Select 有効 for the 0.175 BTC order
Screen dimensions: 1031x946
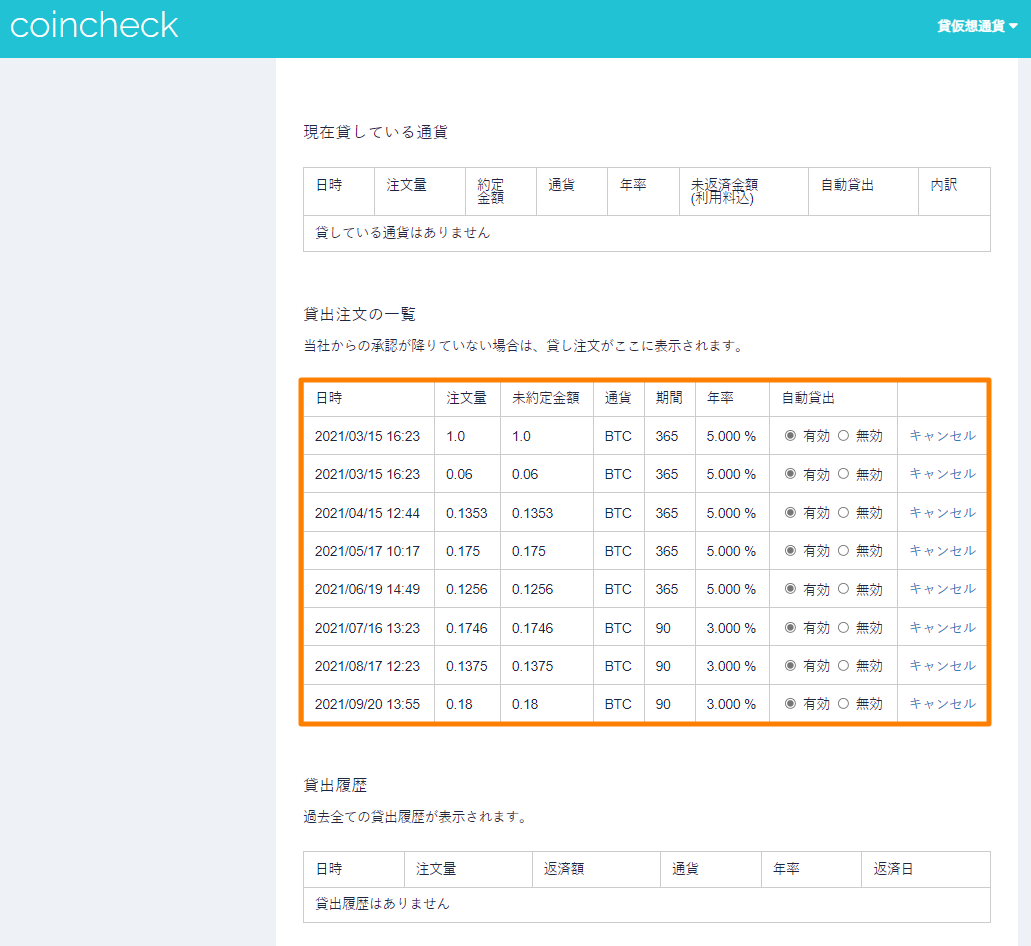(790, 551)
